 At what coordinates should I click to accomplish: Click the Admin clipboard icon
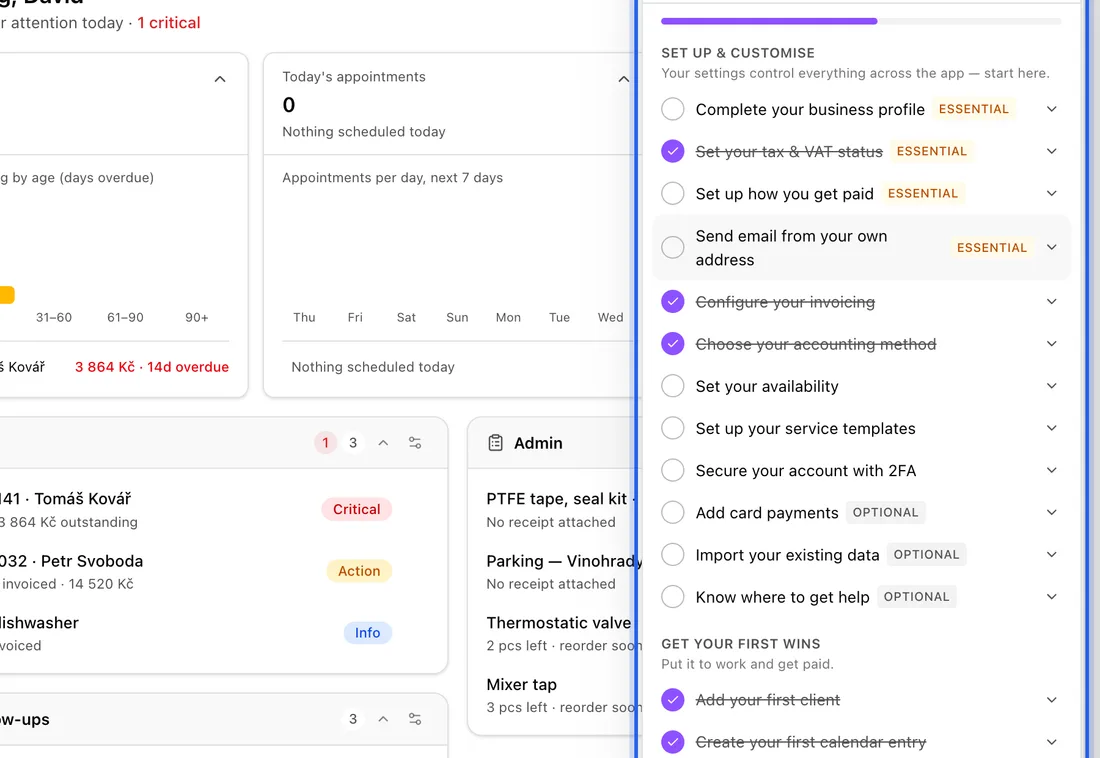pyautogui.click(x=495, y=443)
